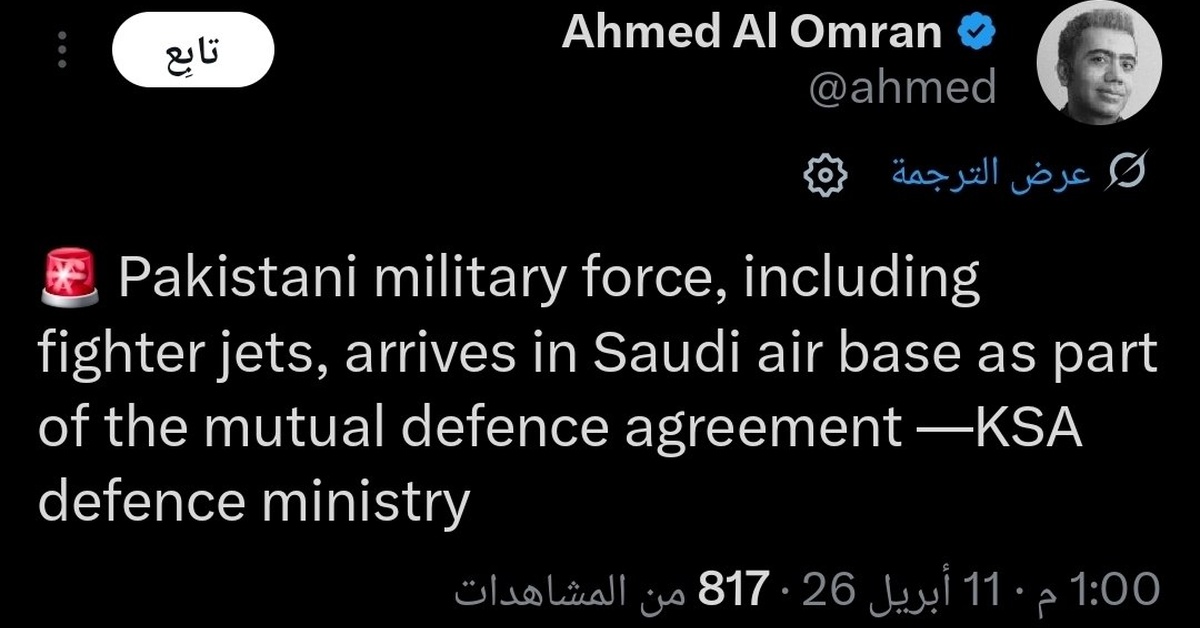Click the blue verified badge

pos(977,34)
